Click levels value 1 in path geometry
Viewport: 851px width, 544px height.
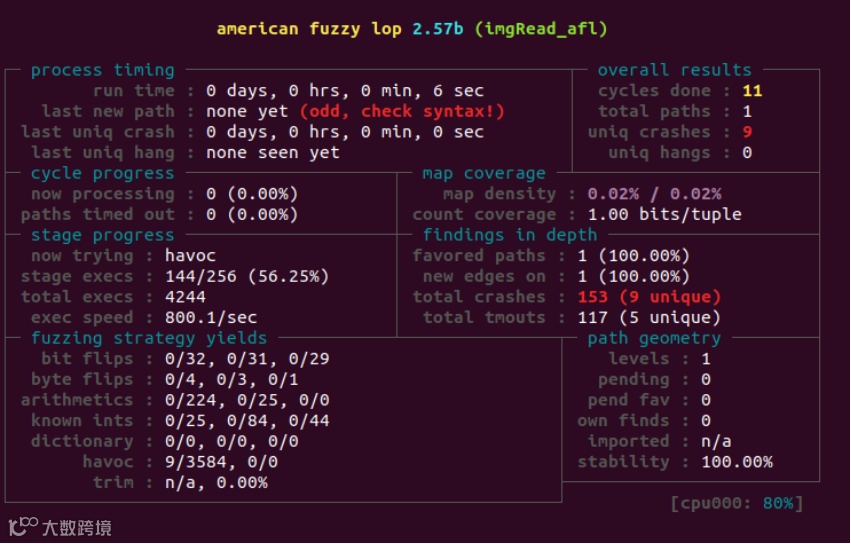tap(706, 359)
